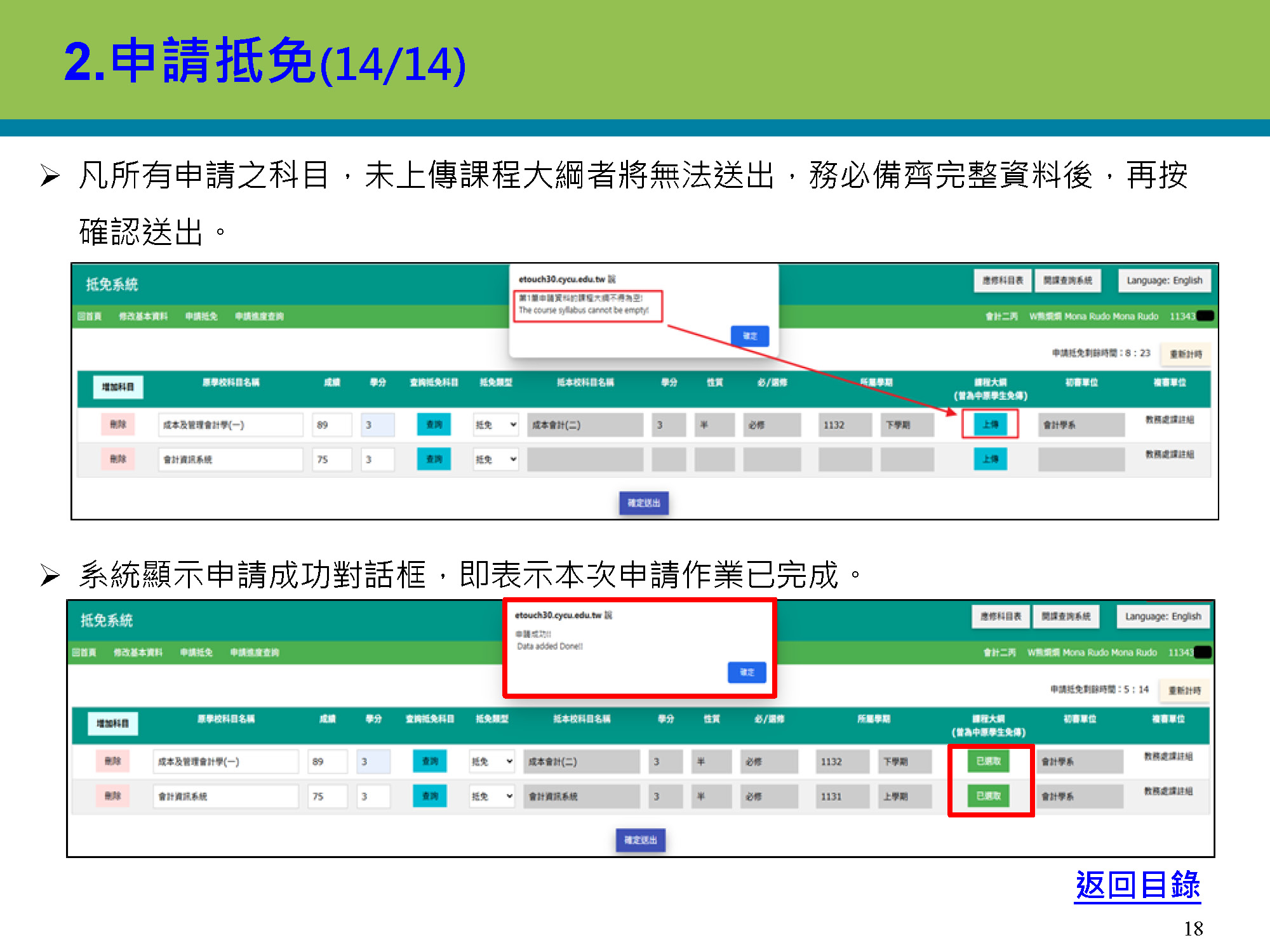Switch Language: English in the lower screenshot
This screenshot has height=952, width=1270.
pos(1163,616)
